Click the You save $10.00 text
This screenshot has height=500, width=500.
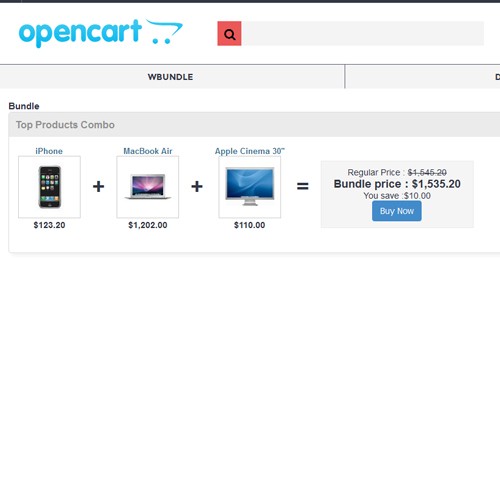click(397, 196)
